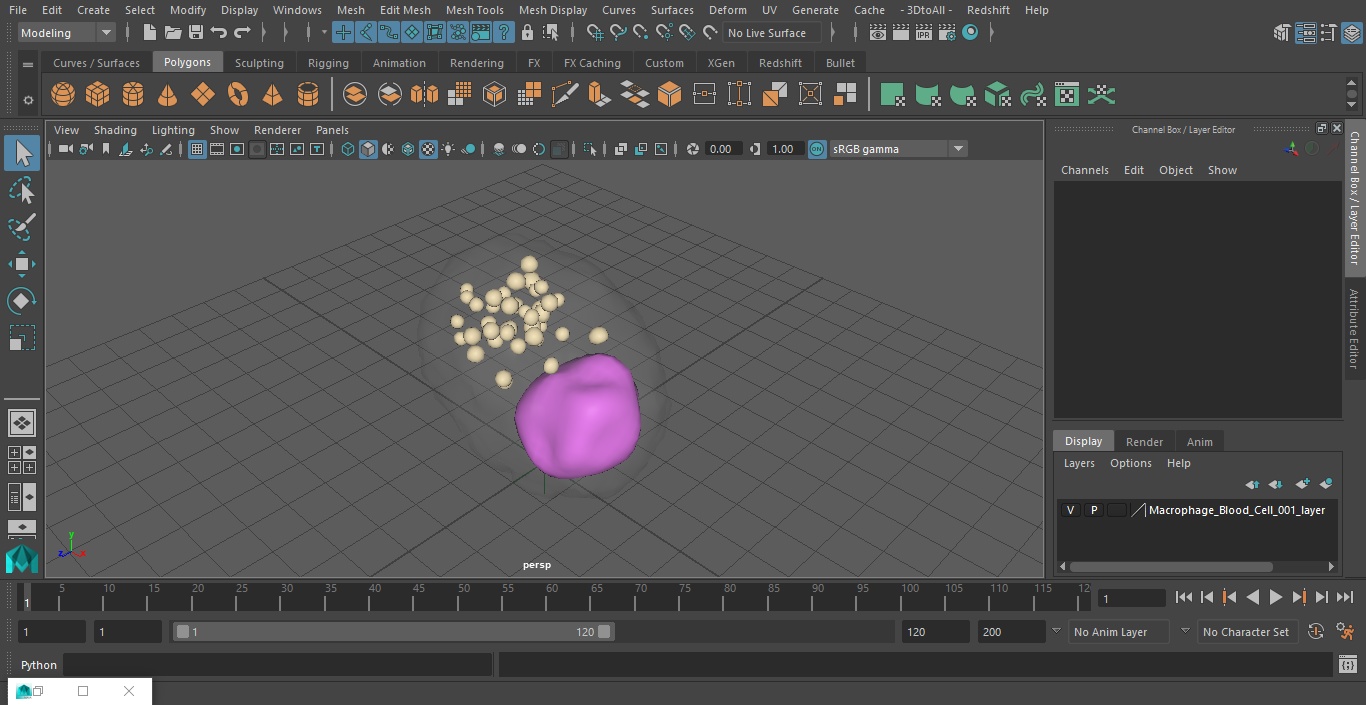The width and height of the screenshot is (1366, 705).
Task: Create a polygon pipe from the shelf
Action: pos(308,95)
